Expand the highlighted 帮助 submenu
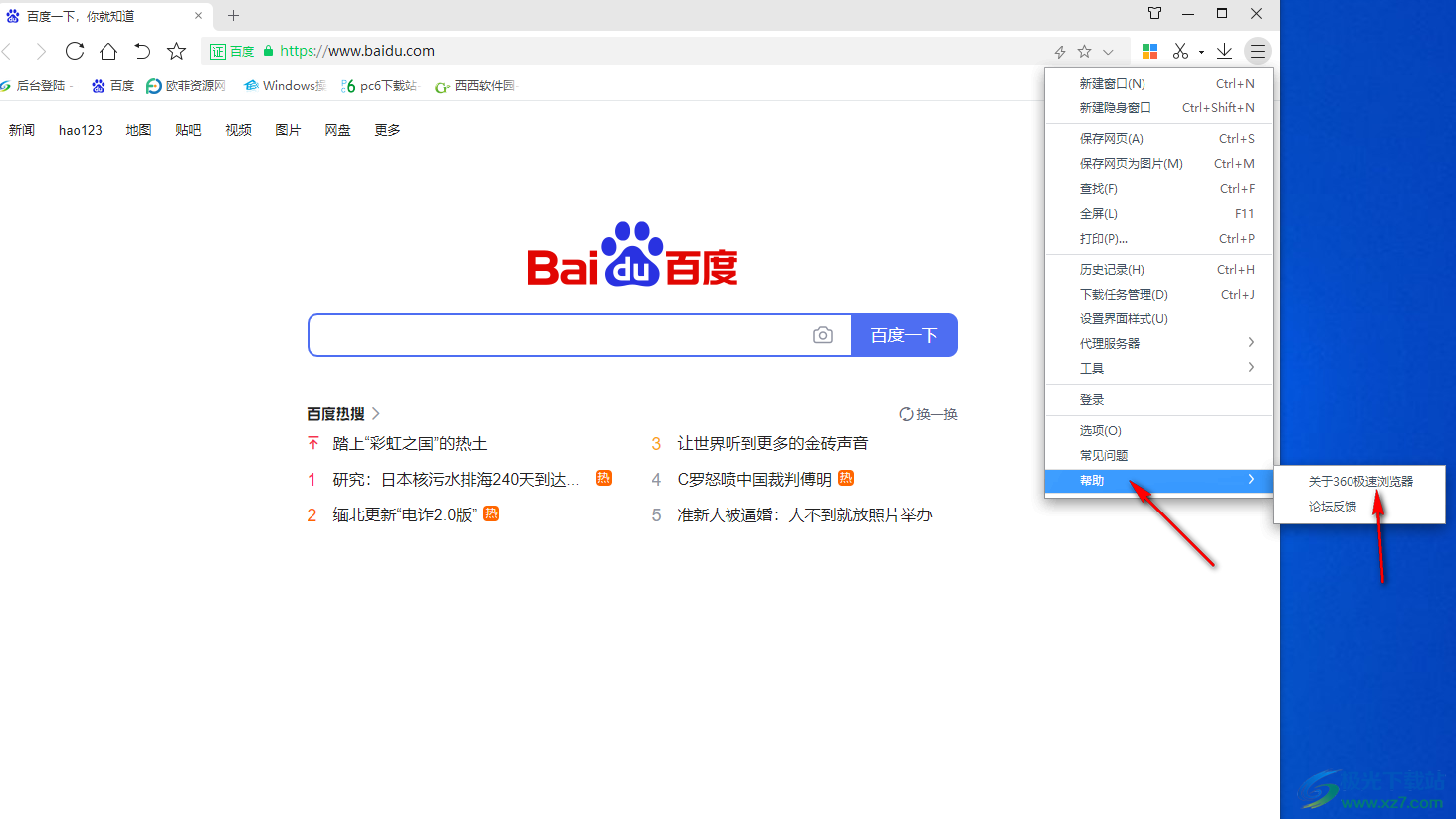Viewport: 1456px width, 819px height. 1158,481
